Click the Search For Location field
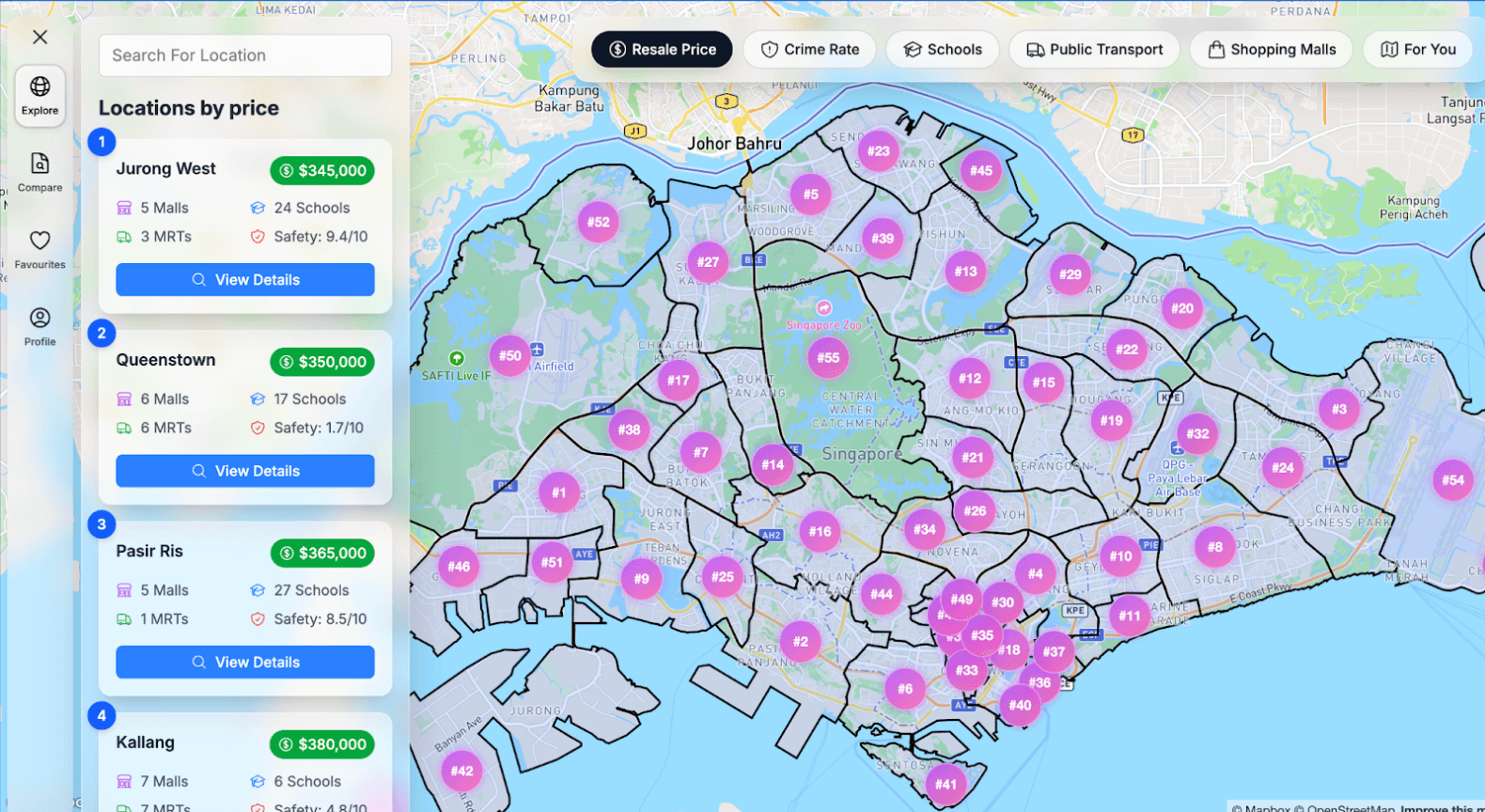 tap(245, 55)
